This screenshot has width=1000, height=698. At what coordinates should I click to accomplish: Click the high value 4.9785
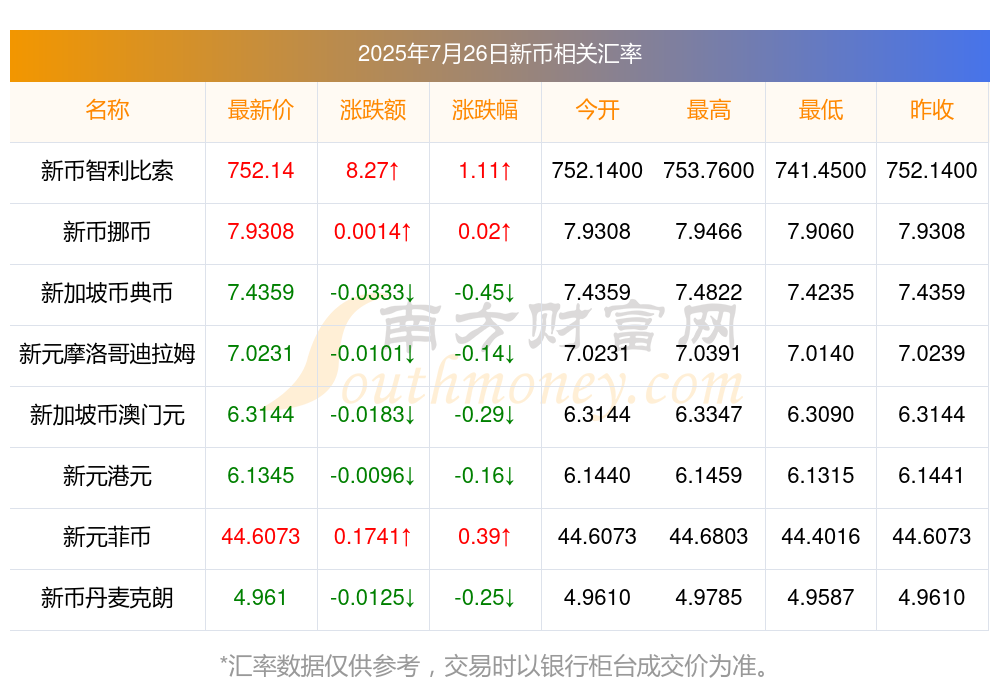point(709,598)
